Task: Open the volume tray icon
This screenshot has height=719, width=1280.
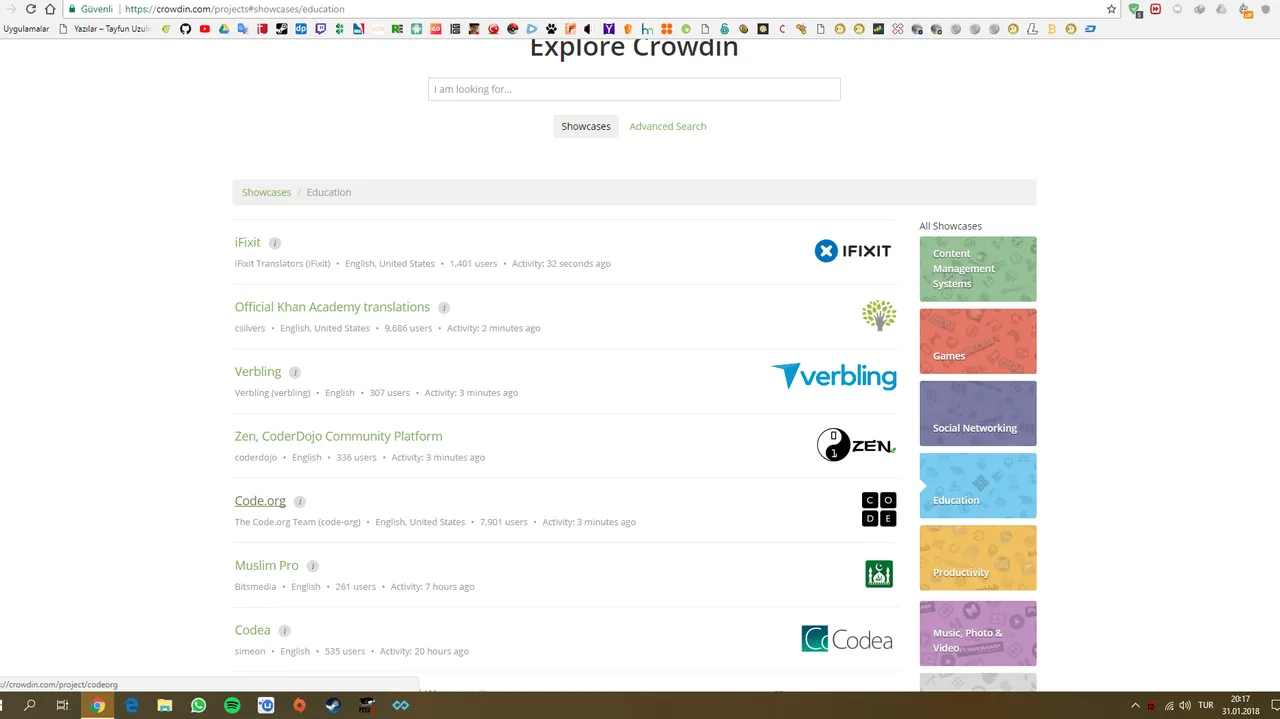Action: 1184,705
